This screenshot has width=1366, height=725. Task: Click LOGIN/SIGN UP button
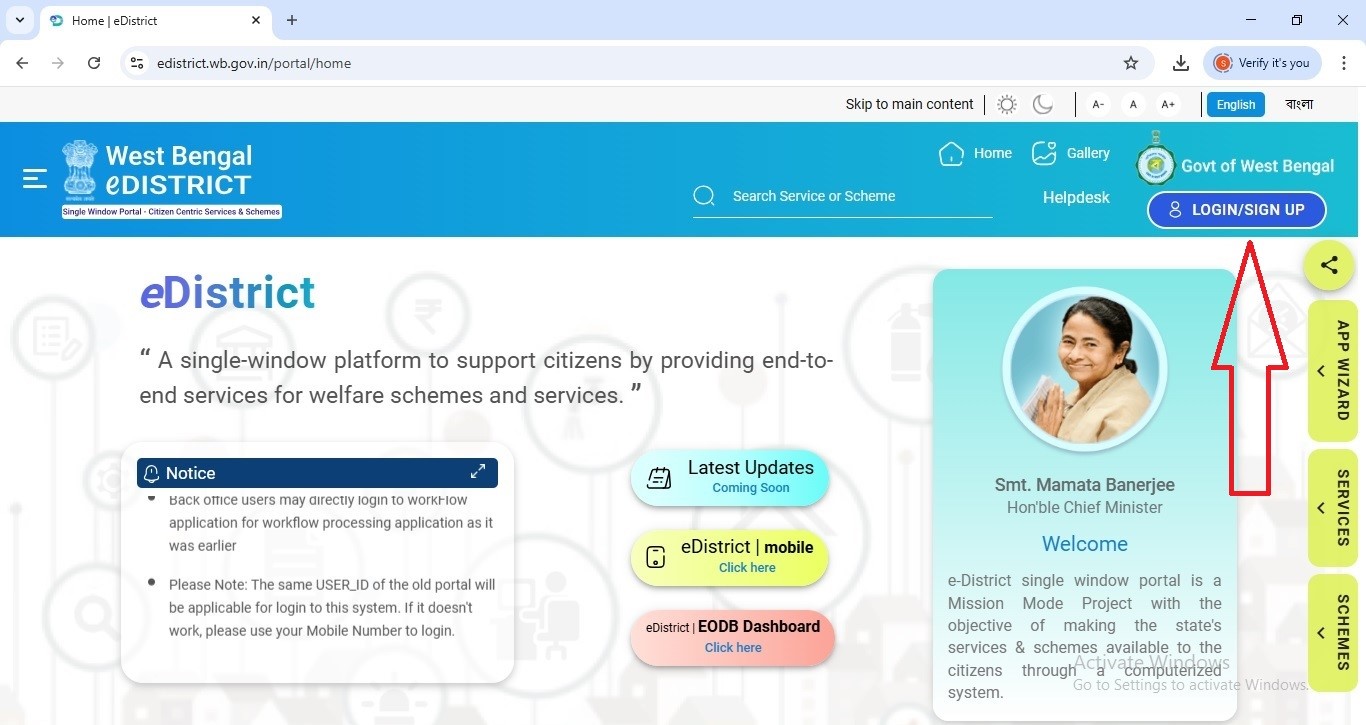click(1237, 210)
